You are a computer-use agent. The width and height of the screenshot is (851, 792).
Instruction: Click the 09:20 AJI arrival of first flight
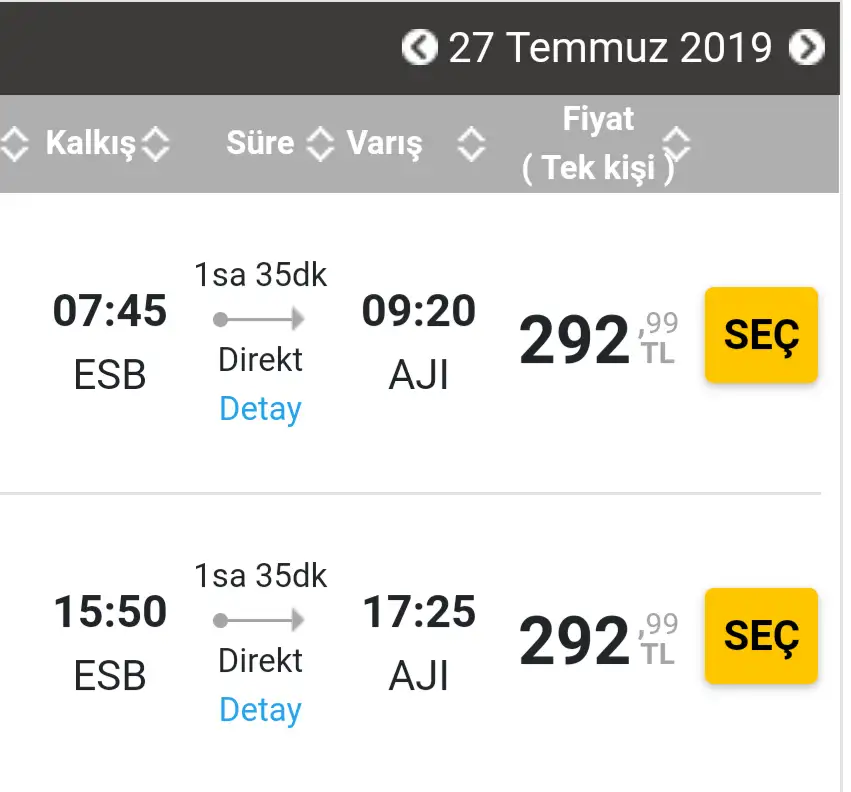pos(419,341)
